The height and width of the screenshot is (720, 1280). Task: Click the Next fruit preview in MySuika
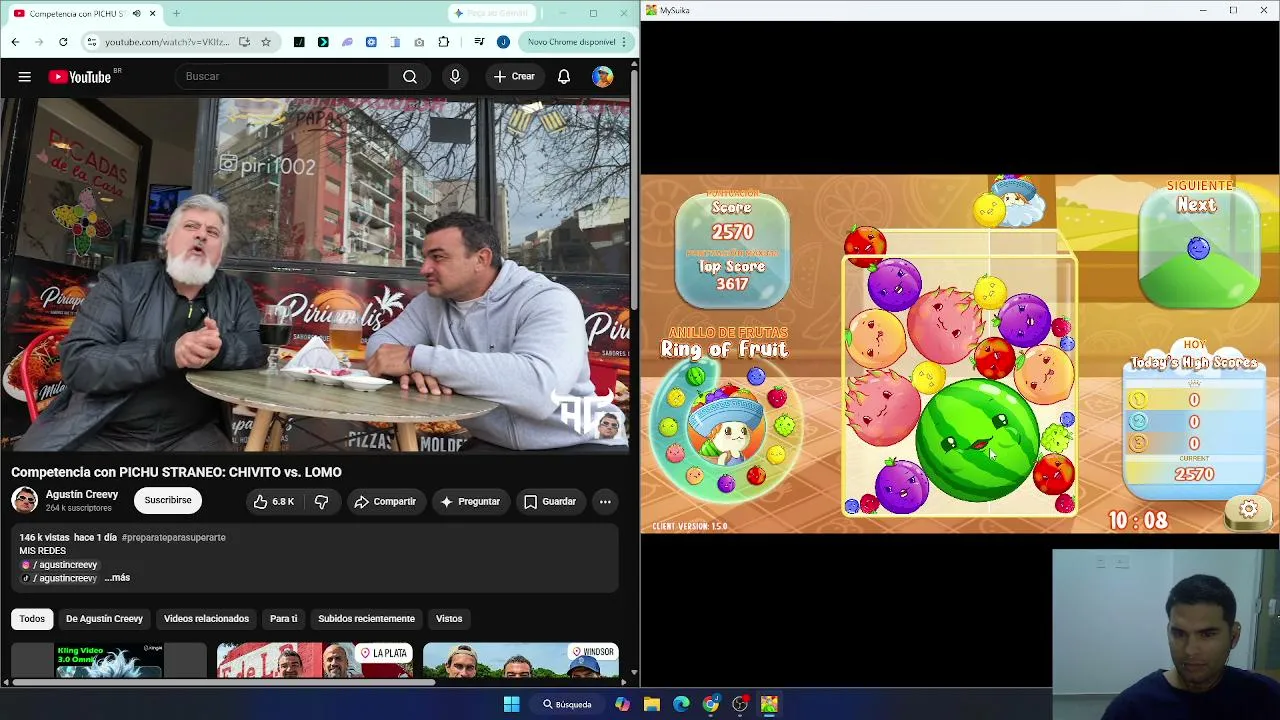(x=1198, y=249)
